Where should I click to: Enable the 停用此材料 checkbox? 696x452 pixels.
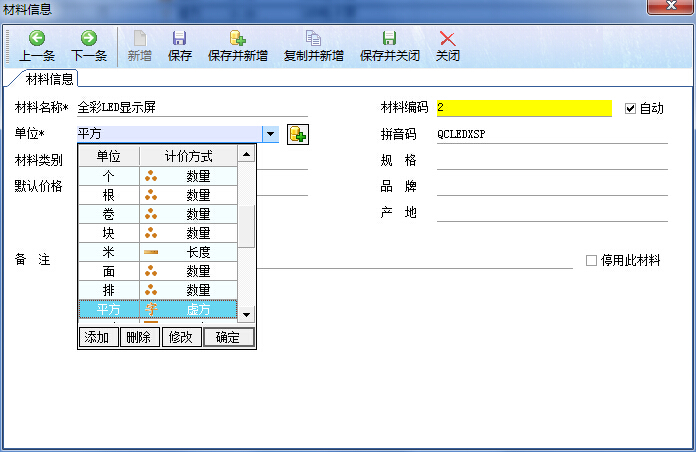pos(591,260)
